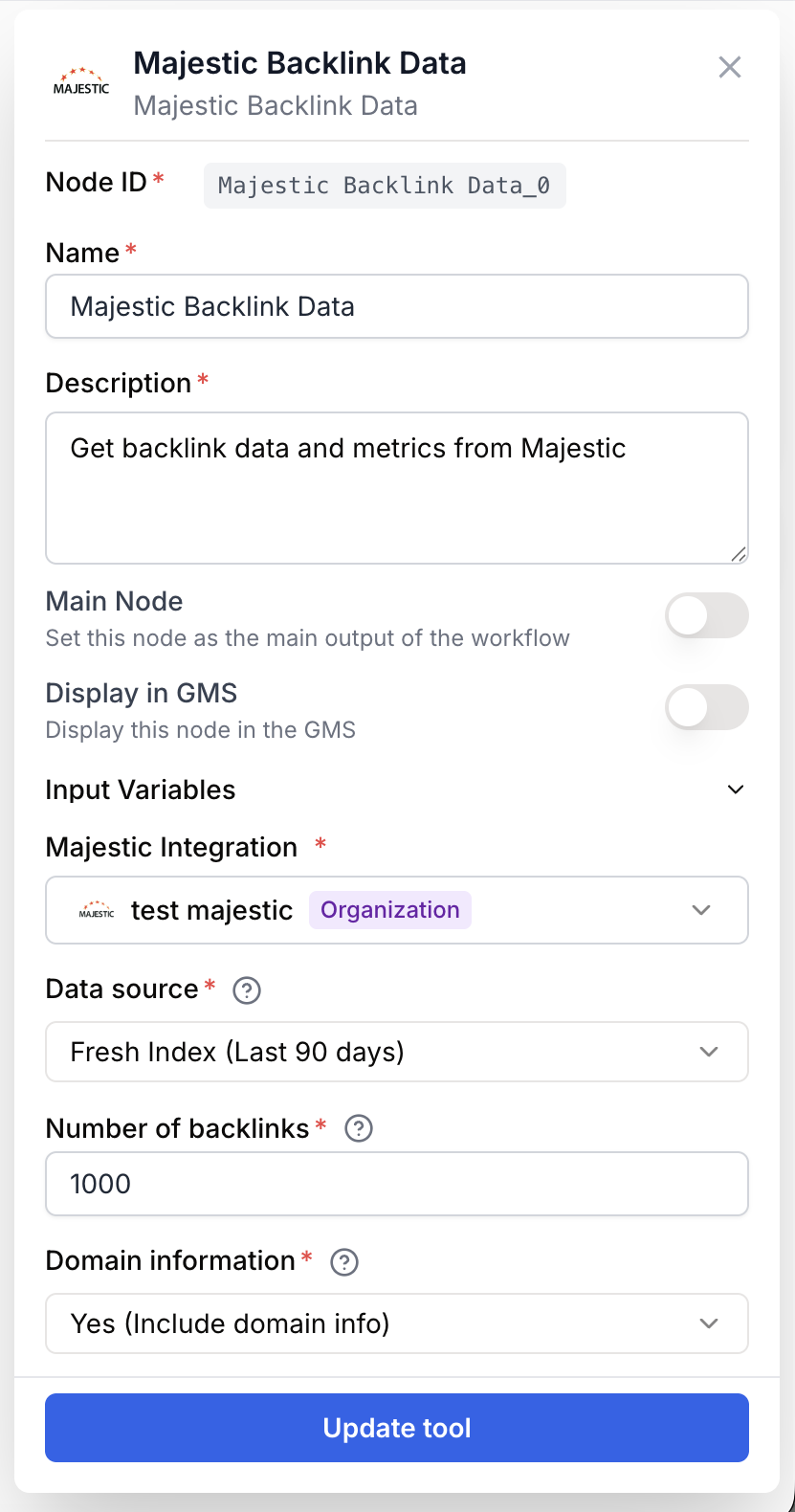
Task: Collapse the Input Variables section
Action: 736,789
